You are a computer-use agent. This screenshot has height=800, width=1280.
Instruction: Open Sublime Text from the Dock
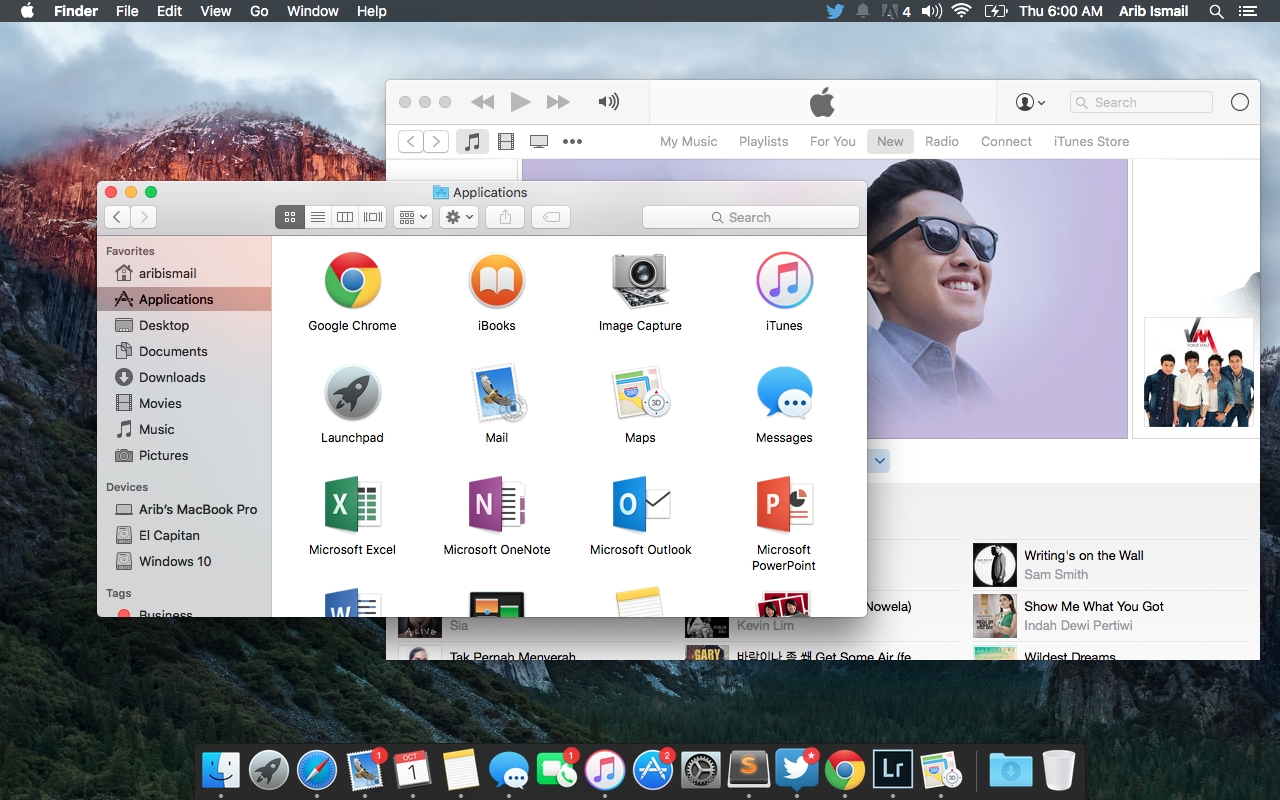point(749,770)
